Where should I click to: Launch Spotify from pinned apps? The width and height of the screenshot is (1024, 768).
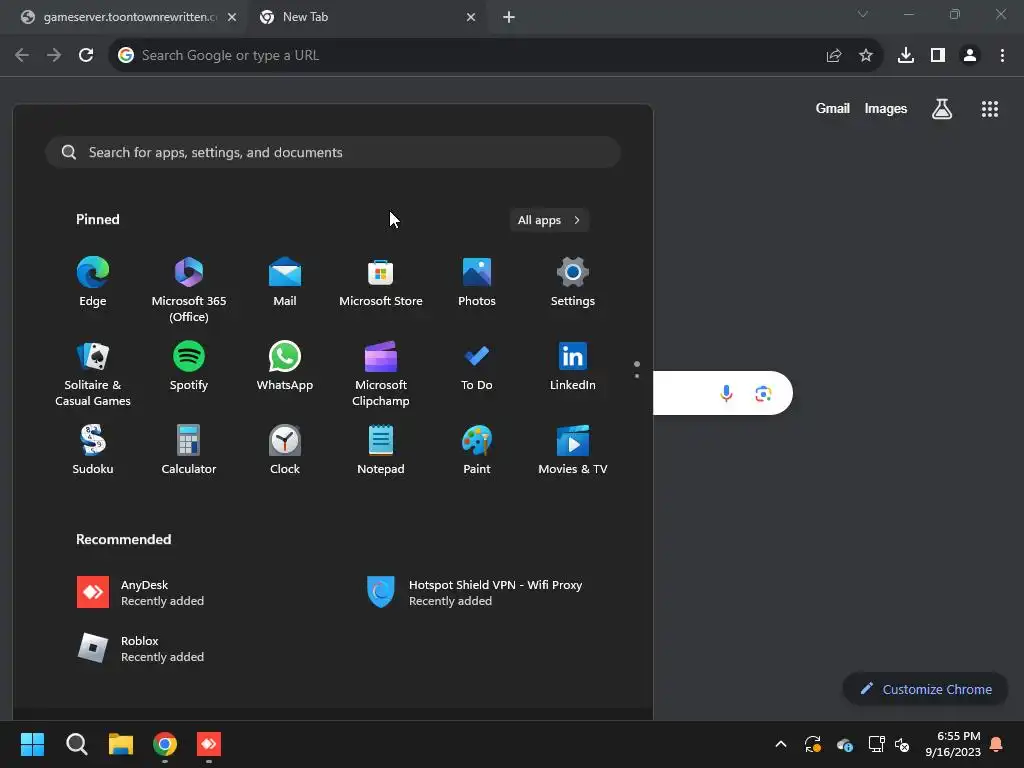point(189,366)
